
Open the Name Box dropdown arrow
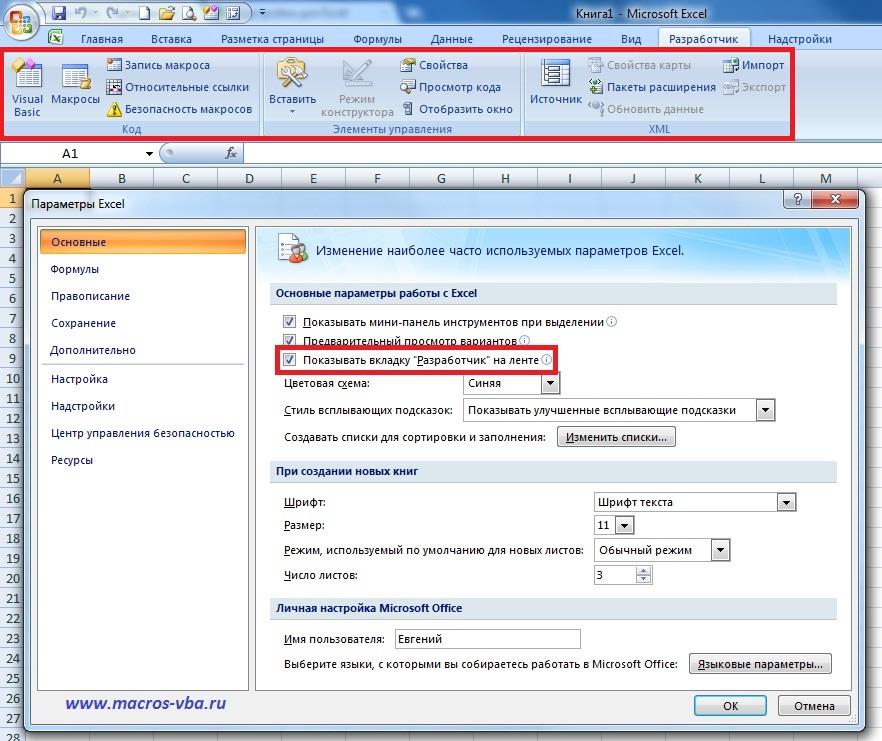pyautogui.click(x=149, y=154)
